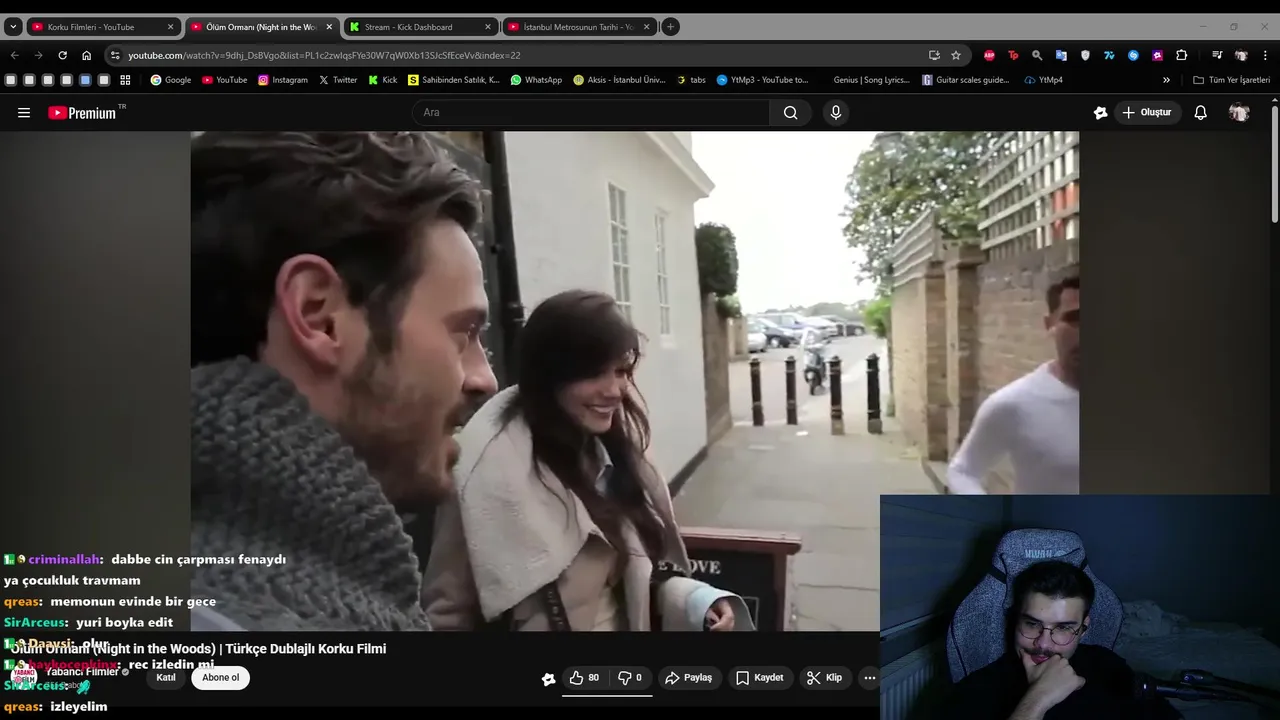Screen dimensions: 1280x720
Task: Close the Korku Filmleri tab
Action: 170,27
